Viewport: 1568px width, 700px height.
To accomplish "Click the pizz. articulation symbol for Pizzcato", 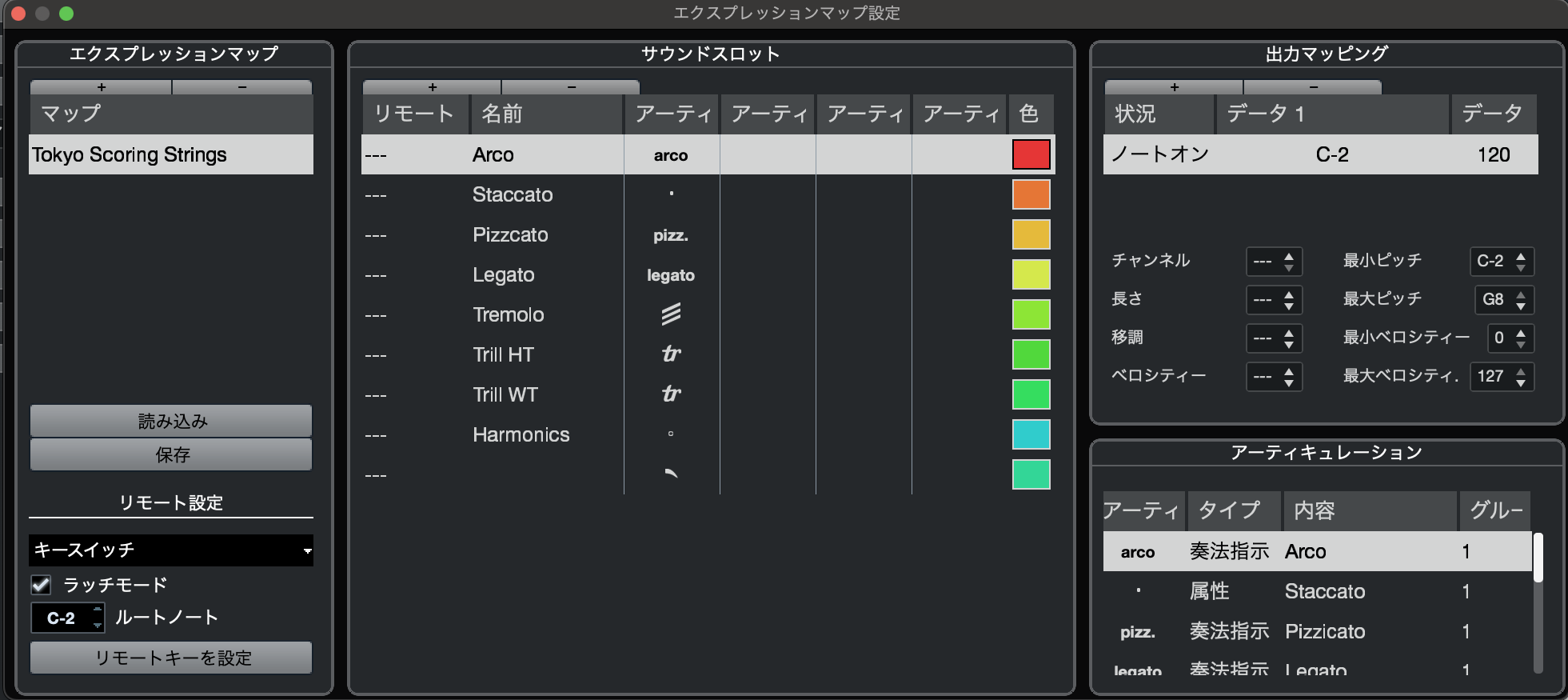I will [x=671, y=235].
